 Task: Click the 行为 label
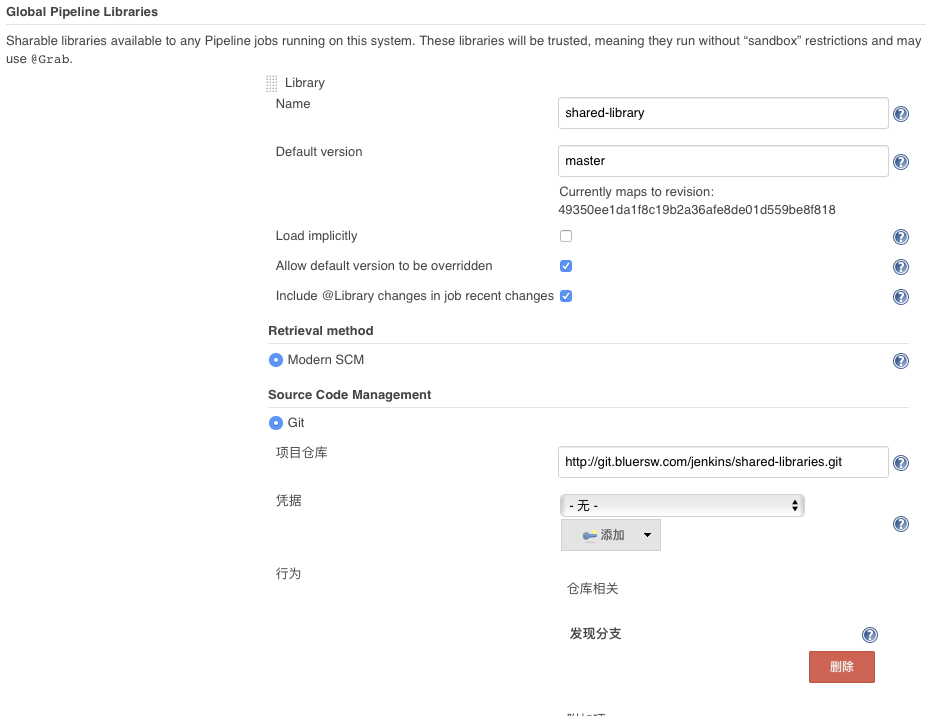click(x=288, y=574)
